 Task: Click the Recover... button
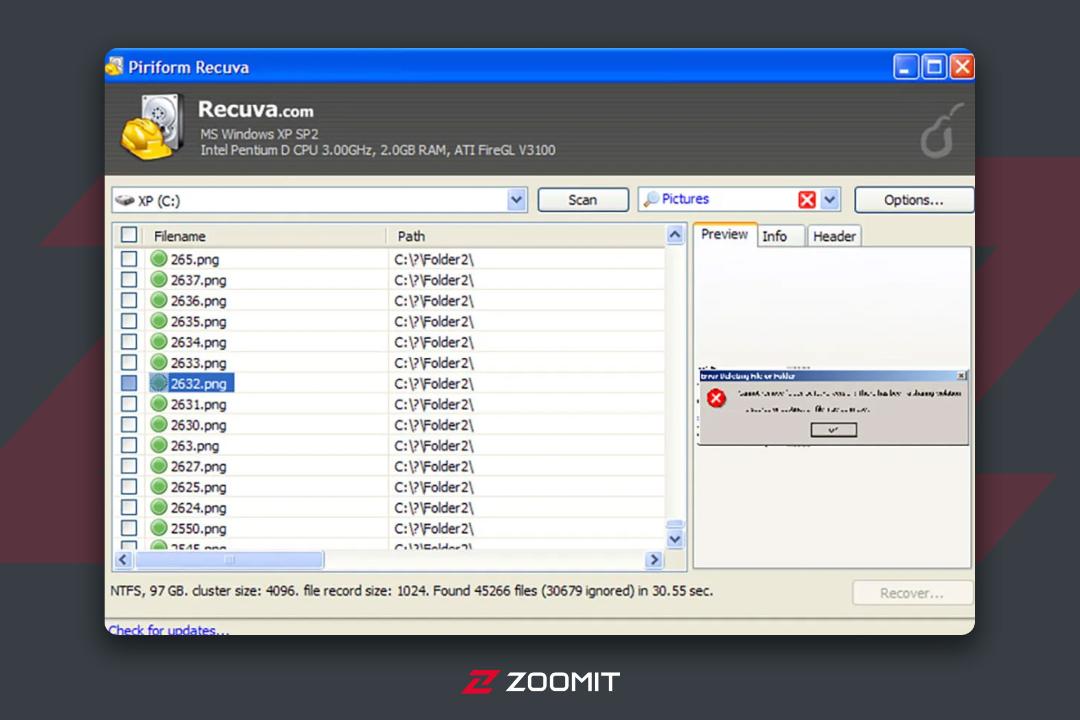(912, 593)
